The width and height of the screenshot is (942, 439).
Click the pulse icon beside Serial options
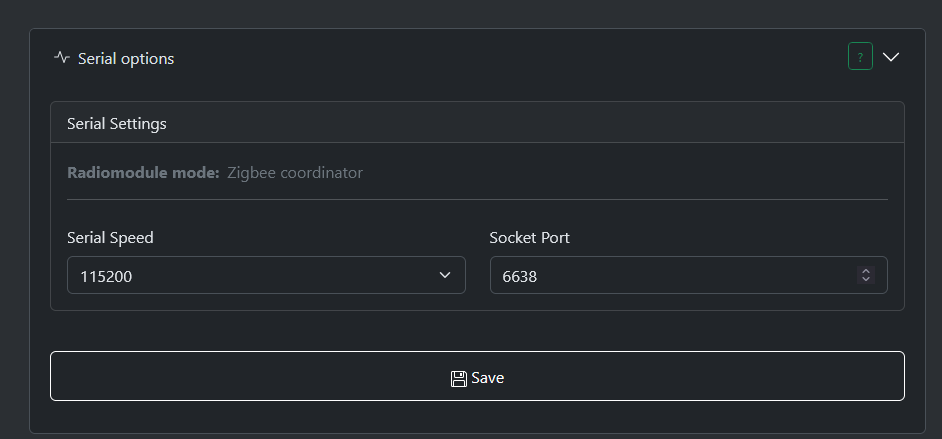coord(61,58)
